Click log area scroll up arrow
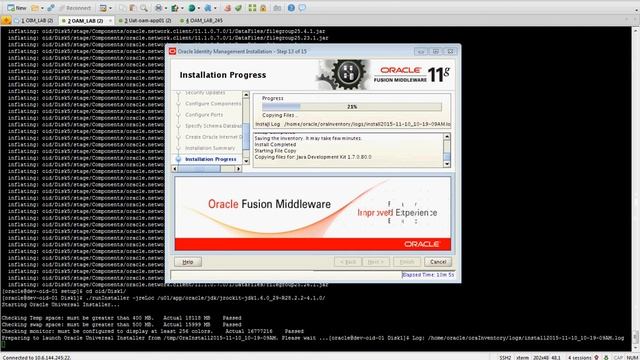The image size is (640, 360). (447, 137)
